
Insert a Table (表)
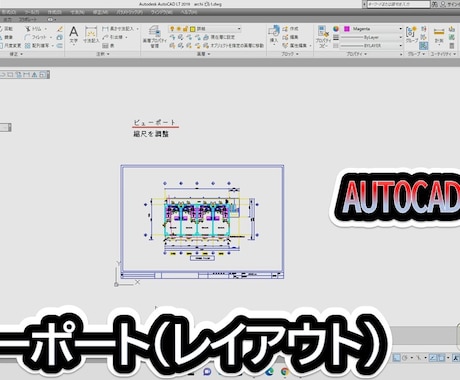click(x=108, y=45)
